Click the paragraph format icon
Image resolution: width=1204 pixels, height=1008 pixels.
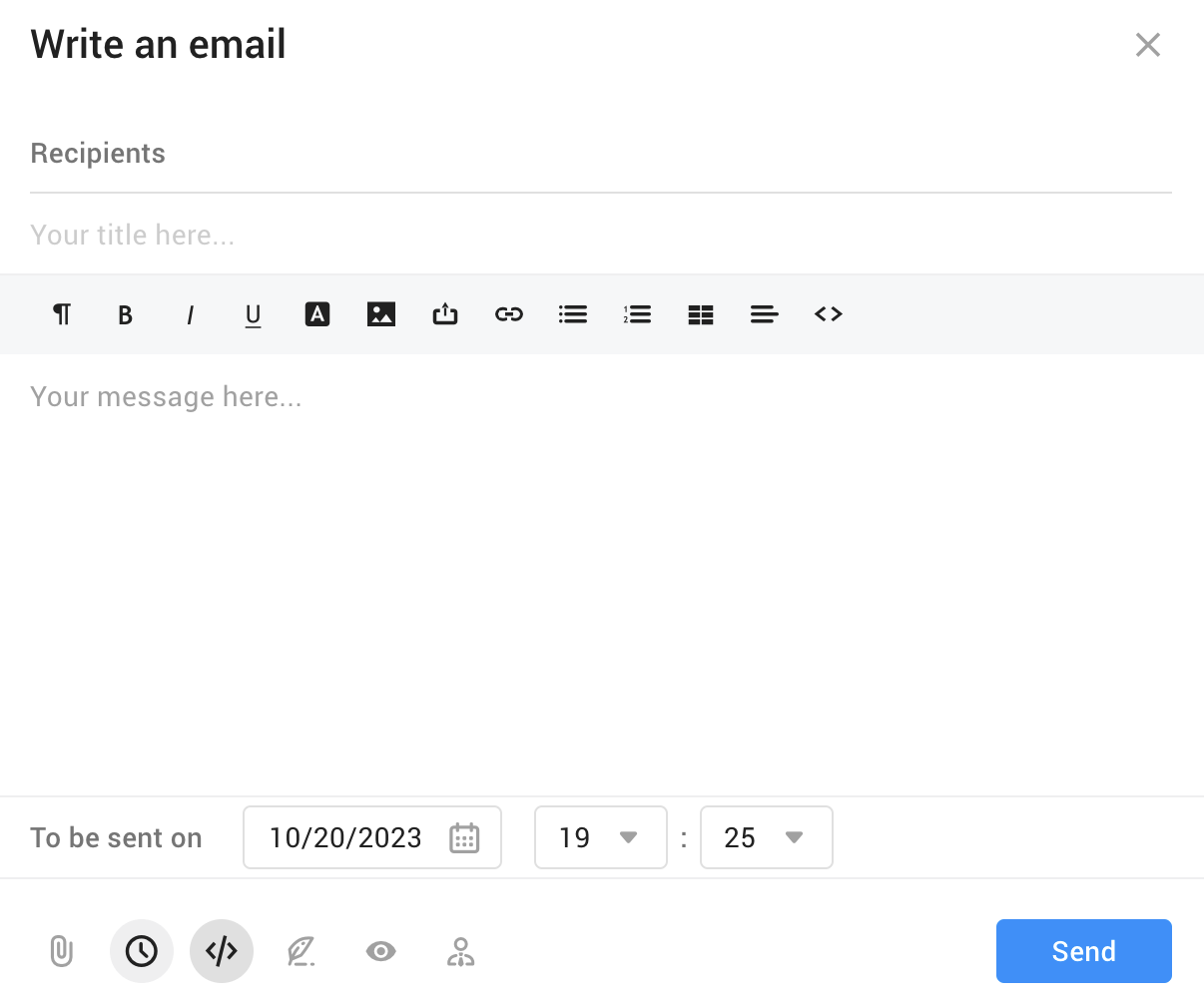click(x=62, y=314)
